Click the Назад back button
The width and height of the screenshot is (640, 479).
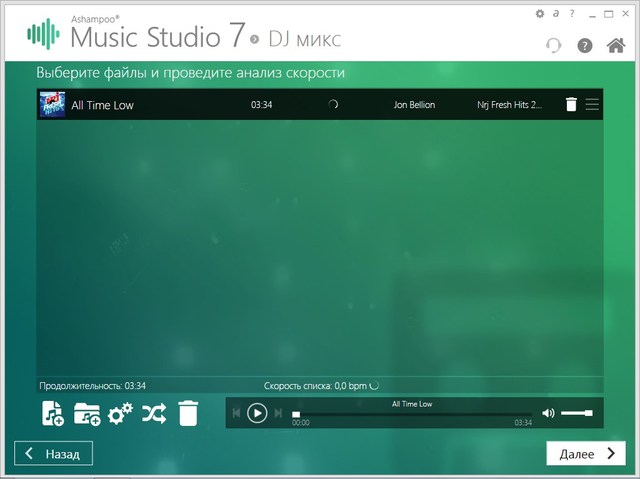[x=54, y=453]
